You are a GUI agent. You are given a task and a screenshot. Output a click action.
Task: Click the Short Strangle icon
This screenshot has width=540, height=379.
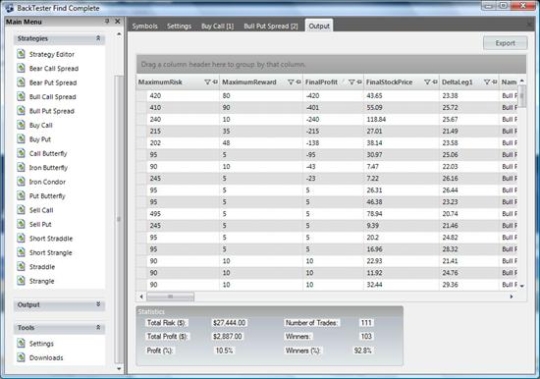(21, 252)
